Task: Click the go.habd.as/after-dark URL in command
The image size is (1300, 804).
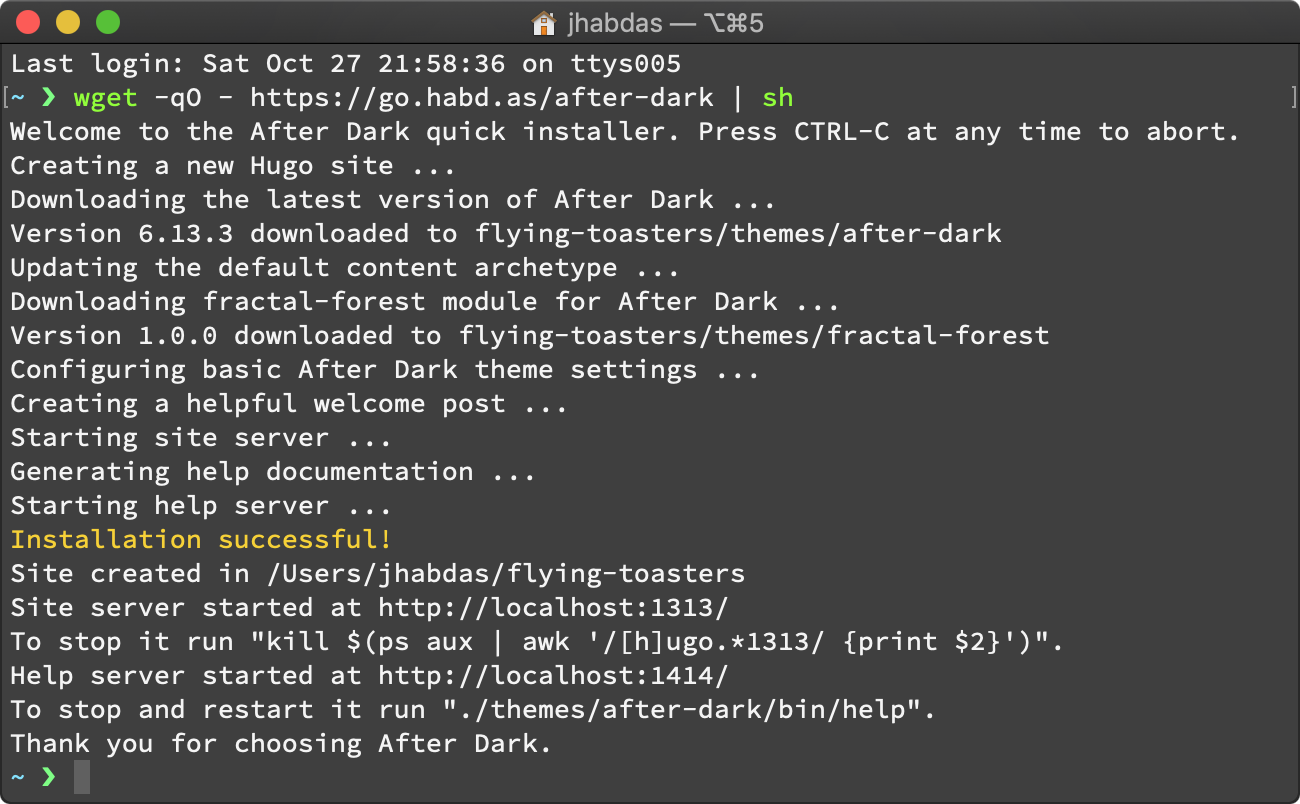Action: pos(482,98)
